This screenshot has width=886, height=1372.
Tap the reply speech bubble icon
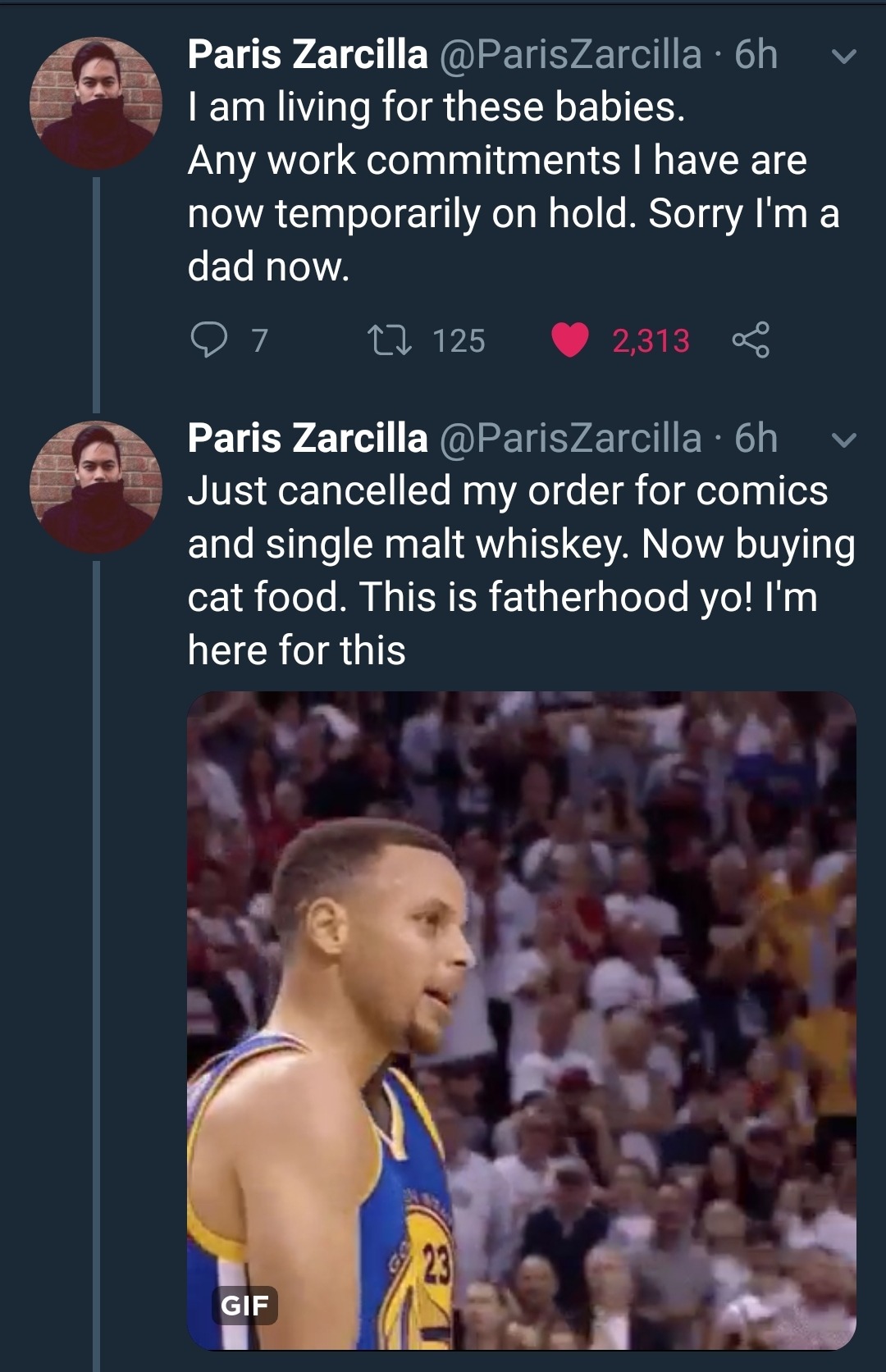[x=208, y=340]
